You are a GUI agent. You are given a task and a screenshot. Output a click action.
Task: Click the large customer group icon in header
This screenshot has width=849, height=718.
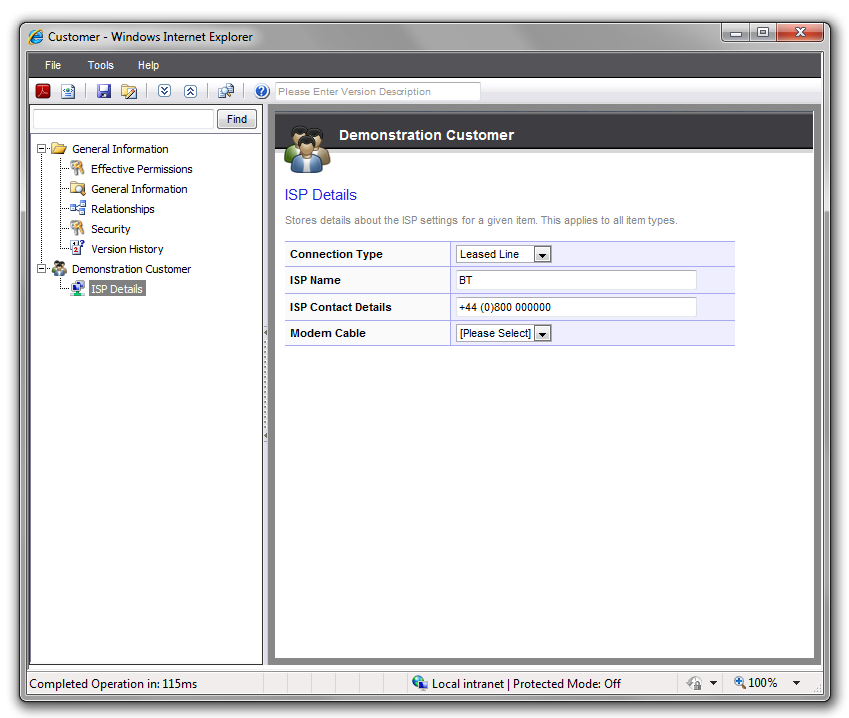(x=307, y=149)
